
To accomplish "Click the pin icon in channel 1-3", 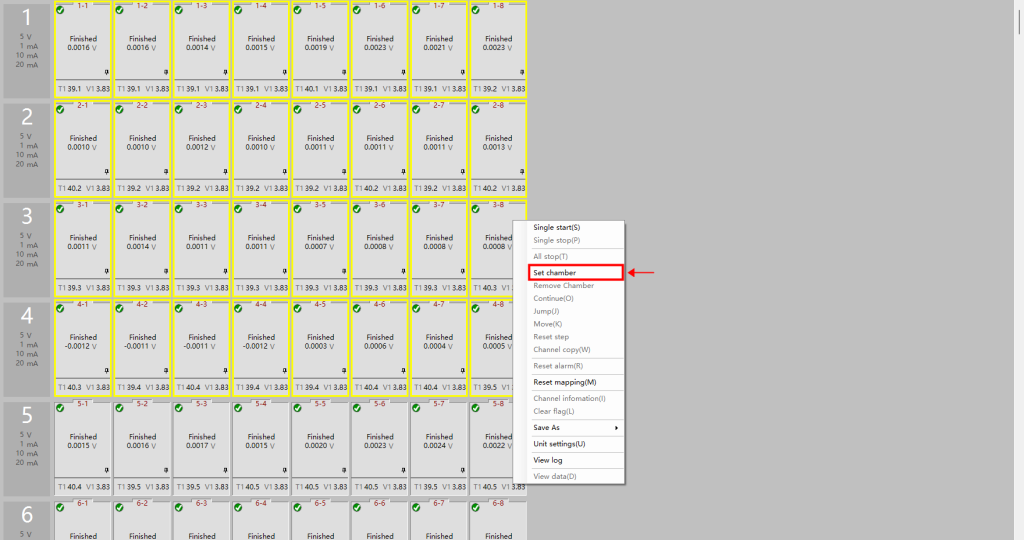I will coord(226,72).
